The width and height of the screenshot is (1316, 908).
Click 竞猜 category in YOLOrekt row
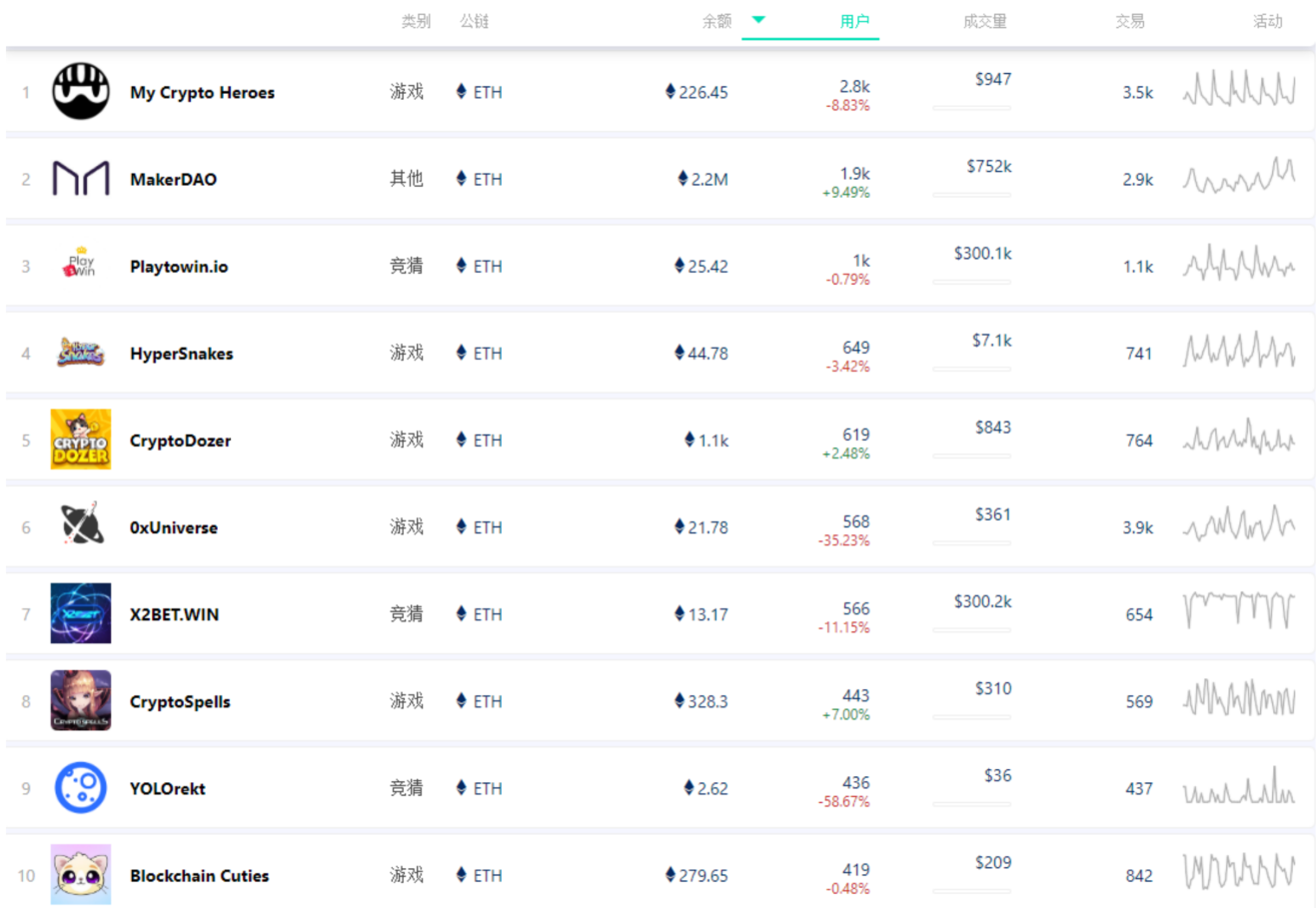[x=407, y=787]
